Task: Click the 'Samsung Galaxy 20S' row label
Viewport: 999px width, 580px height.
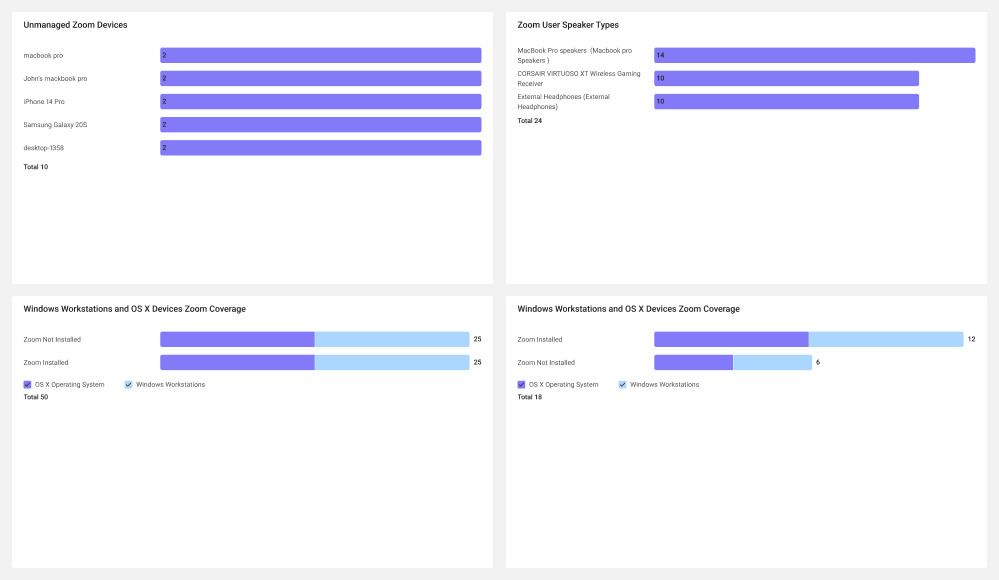Action: tap(55, 125)
